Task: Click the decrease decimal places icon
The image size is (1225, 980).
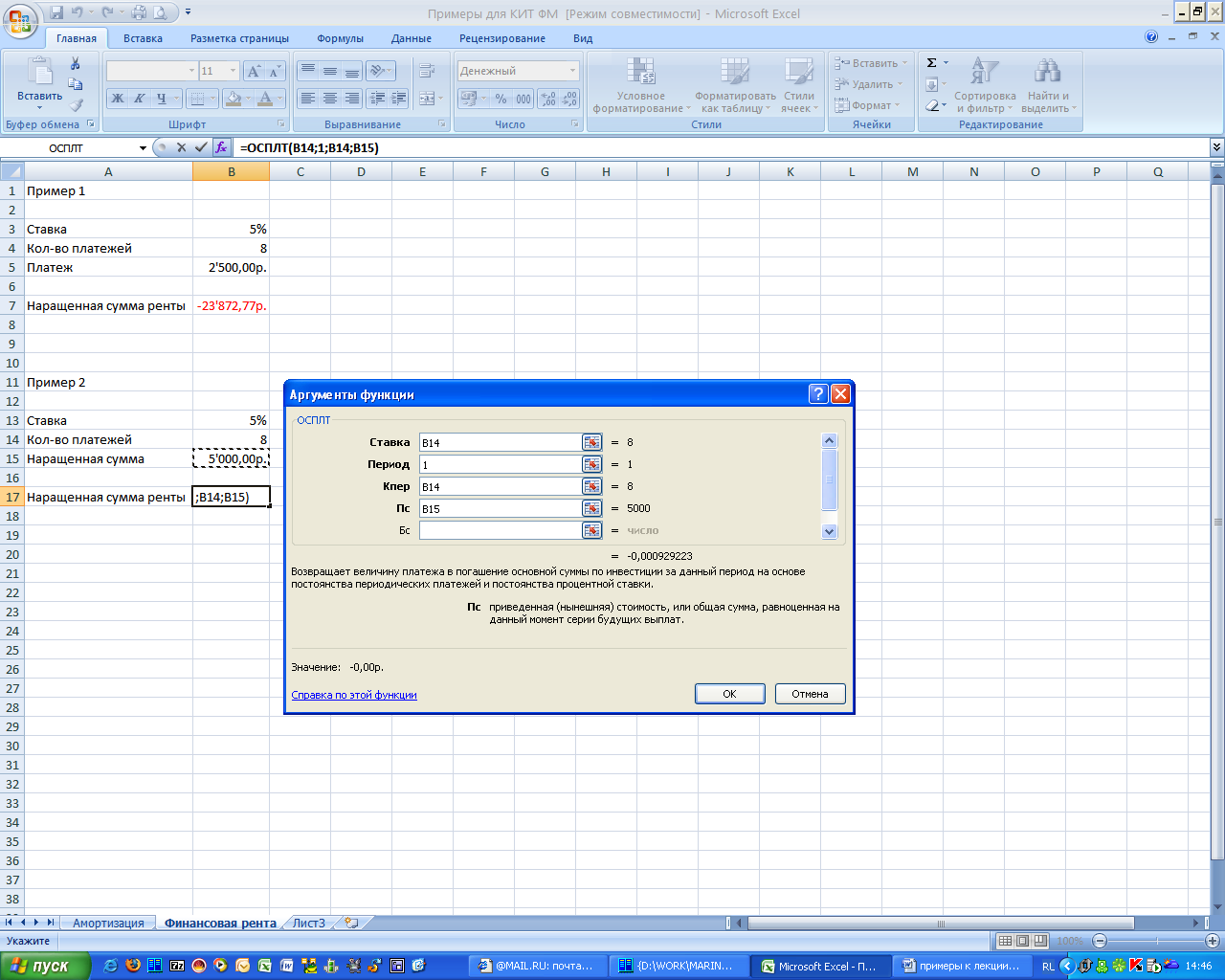Action: click(x=570, y=99)
